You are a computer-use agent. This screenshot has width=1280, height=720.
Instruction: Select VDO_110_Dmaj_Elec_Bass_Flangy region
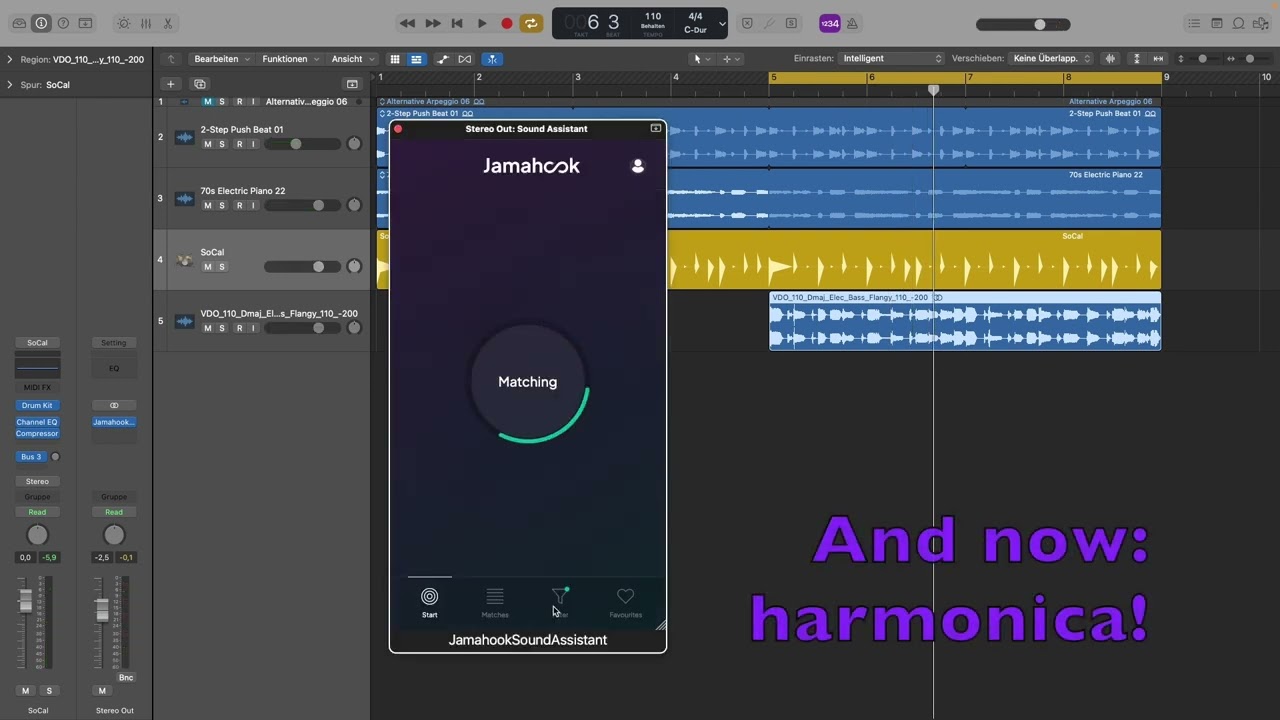(965, 320)
